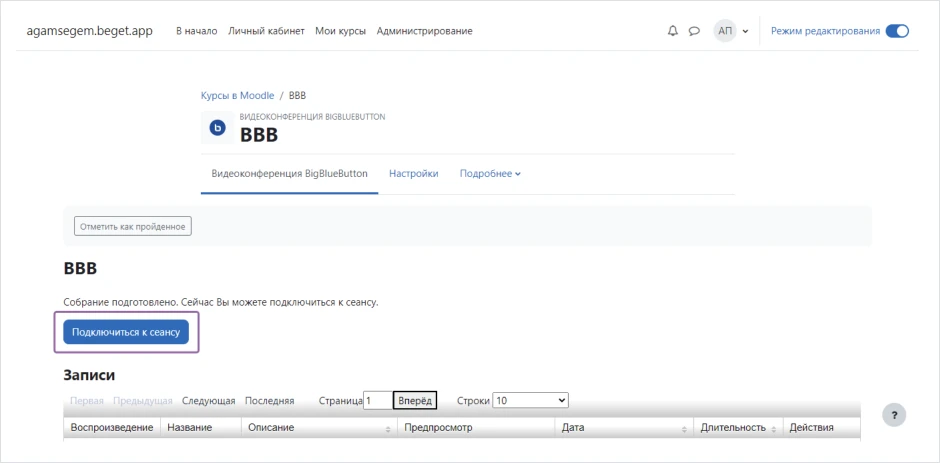Select the Видеоконференция BigBlueButton tab
Screen dimensions: 940x463
[x=290, y=174]
